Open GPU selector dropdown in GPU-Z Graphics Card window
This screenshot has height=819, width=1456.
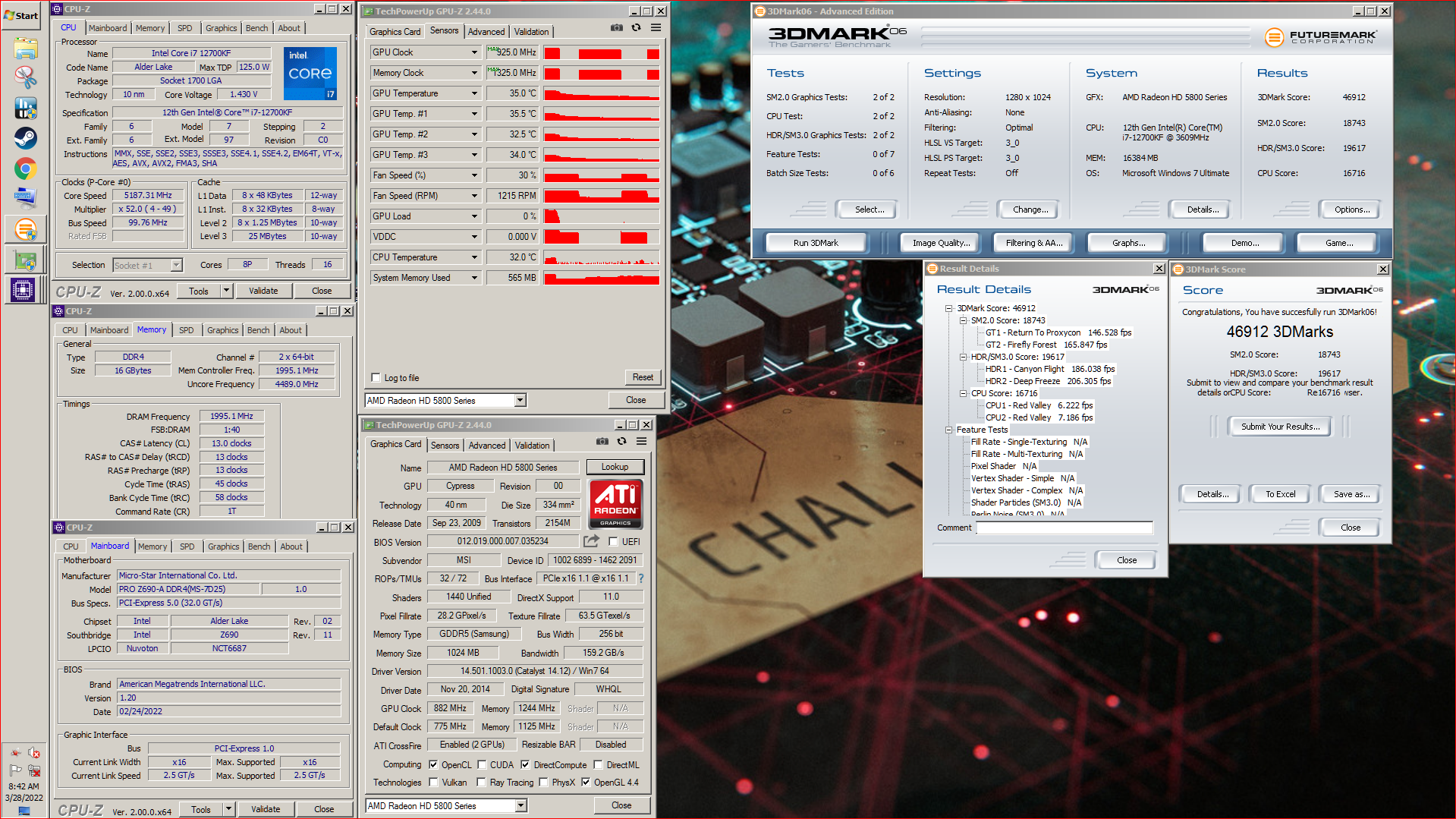coord(520,805)
